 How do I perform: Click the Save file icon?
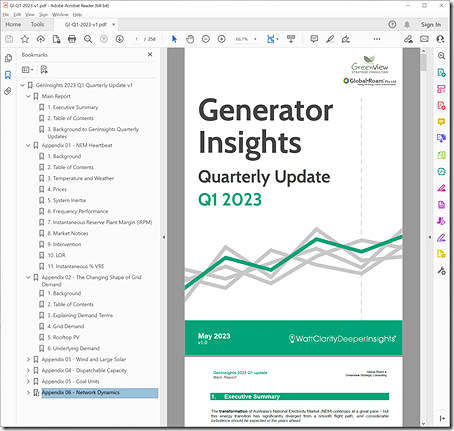click(x=9, y=39)
